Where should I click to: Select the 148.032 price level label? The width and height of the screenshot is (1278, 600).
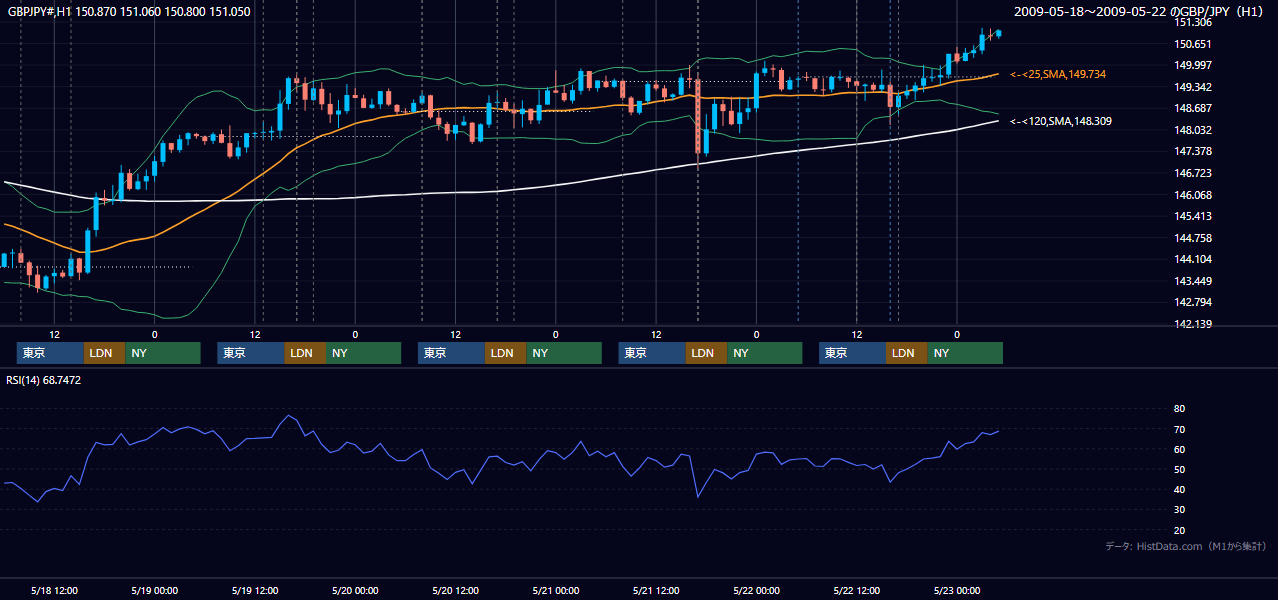[1192, 130]
